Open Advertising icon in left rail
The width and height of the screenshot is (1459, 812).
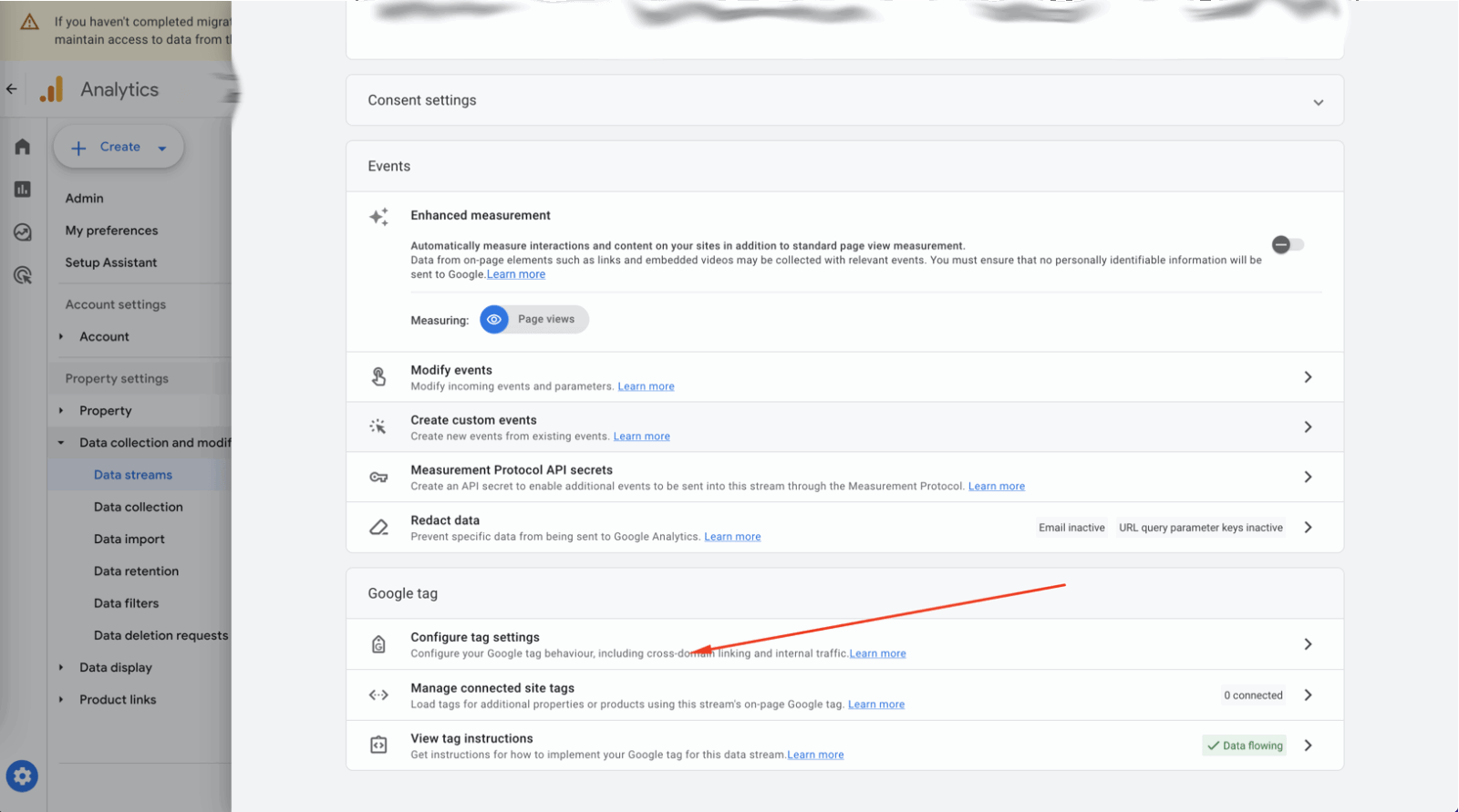point(23,275)
